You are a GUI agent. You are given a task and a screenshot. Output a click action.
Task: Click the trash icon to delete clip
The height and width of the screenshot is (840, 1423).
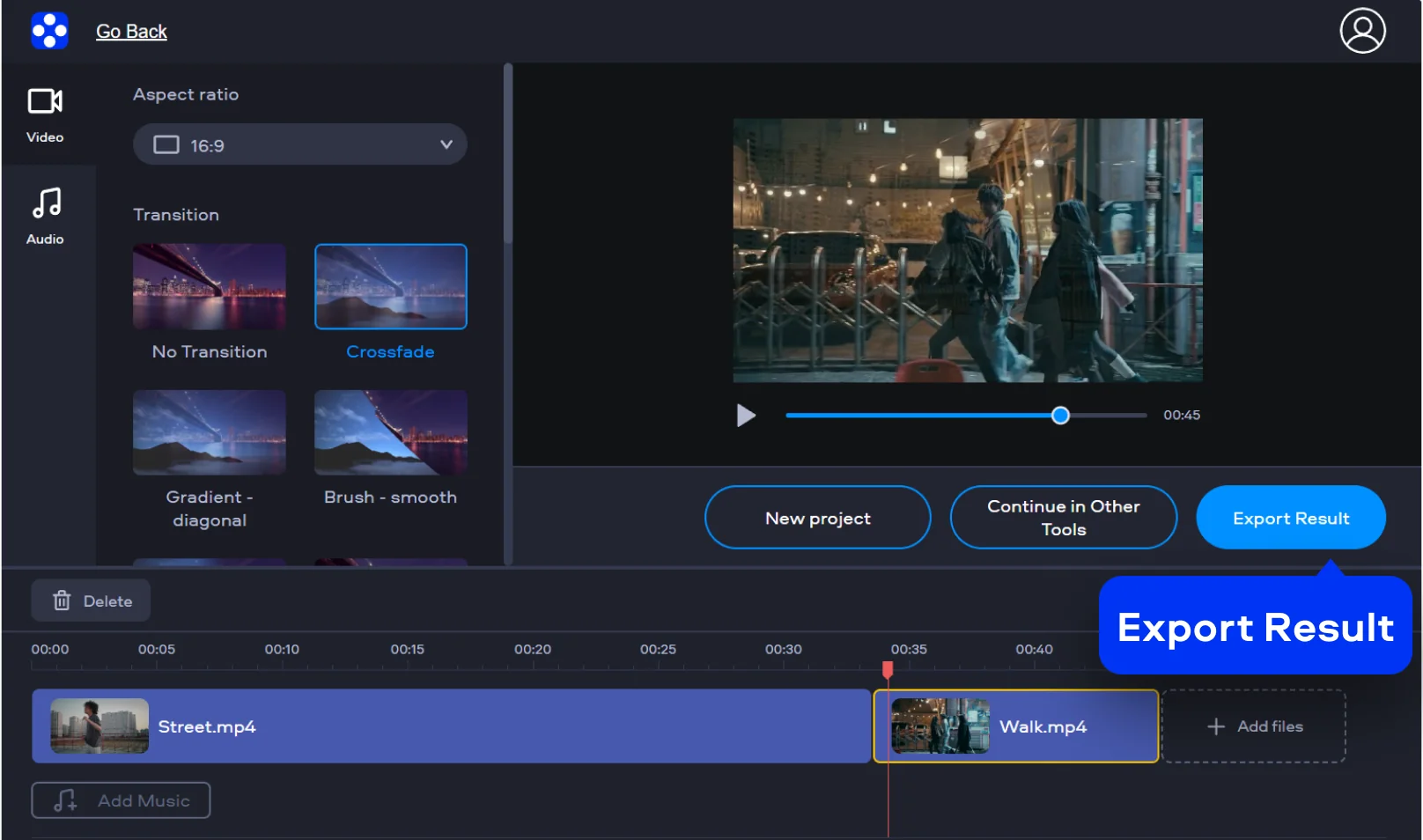point(62,601)
